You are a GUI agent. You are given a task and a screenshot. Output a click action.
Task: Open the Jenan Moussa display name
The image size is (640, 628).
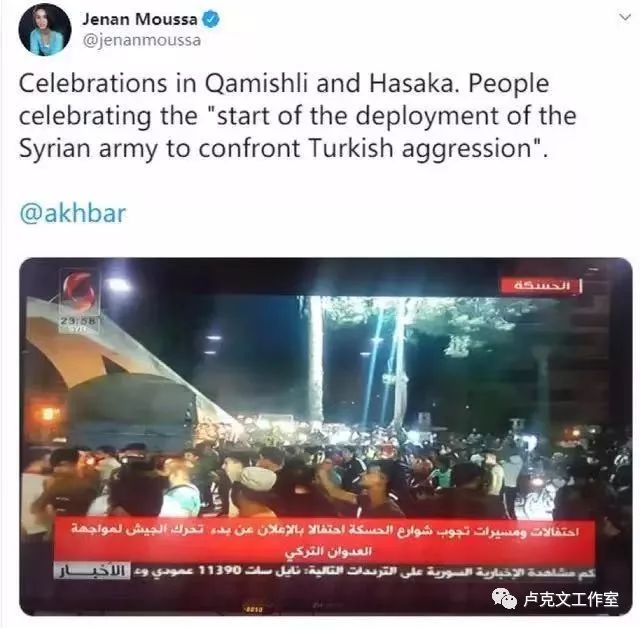[x=140, y=19]
